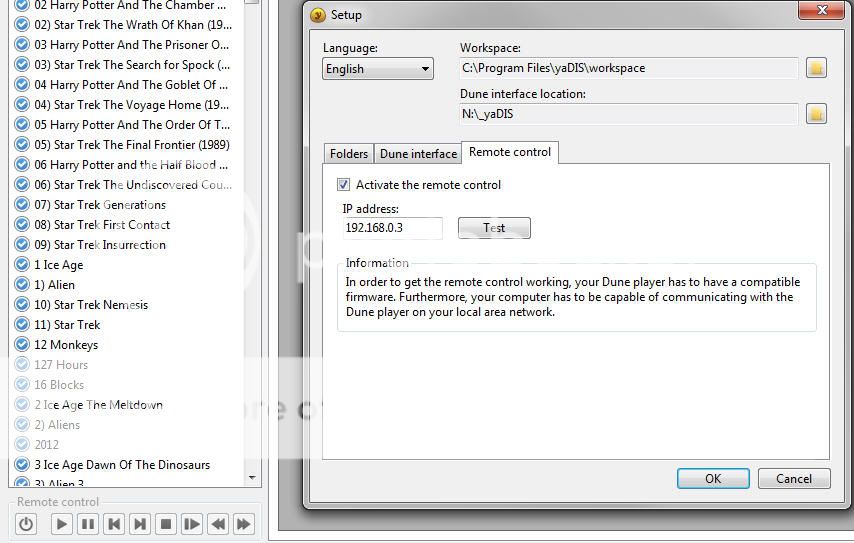The height and width of the screenshot is (543, 854).
Task: Click the Rewind remote control button
Action: click(218, 524)
